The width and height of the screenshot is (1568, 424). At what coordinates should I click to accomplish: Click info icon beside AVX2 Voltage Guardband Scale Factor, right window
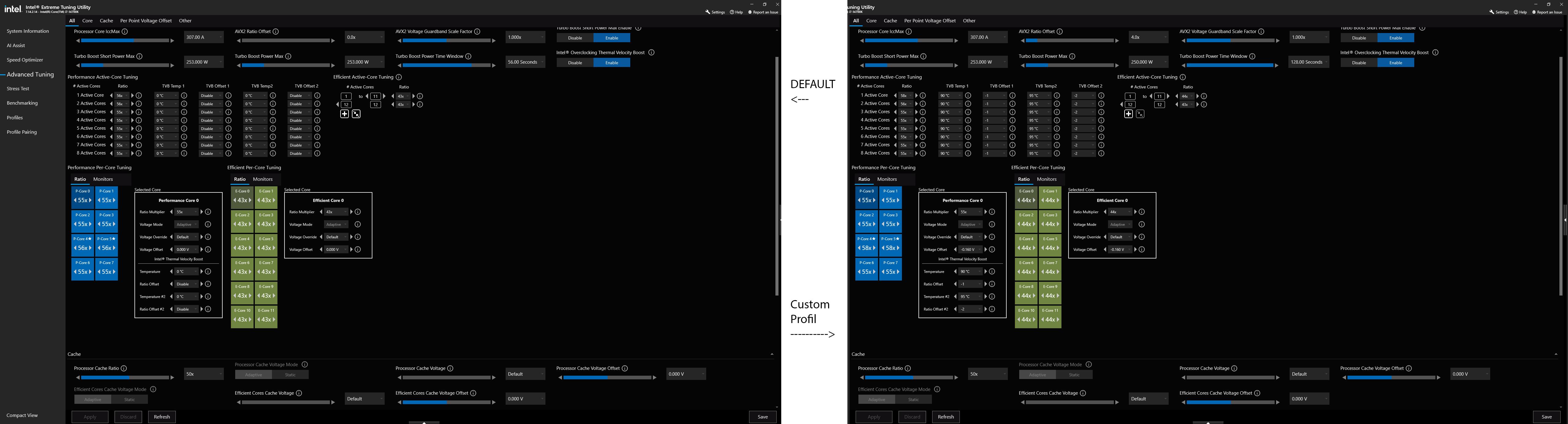pyautogui.click(x=1261, y=32)
